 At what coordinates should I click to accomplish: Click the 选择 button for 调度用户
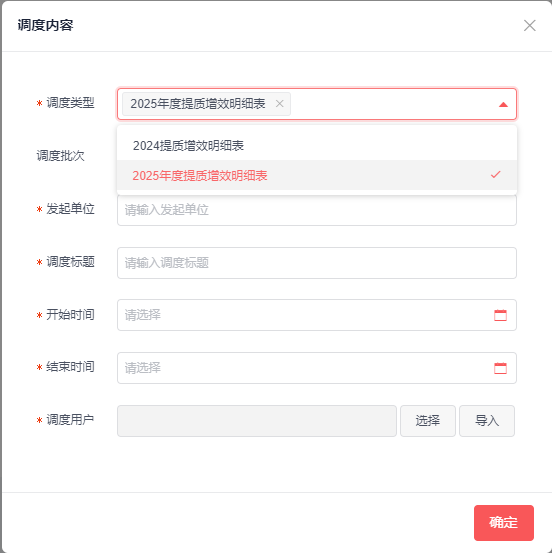[428, 421]
